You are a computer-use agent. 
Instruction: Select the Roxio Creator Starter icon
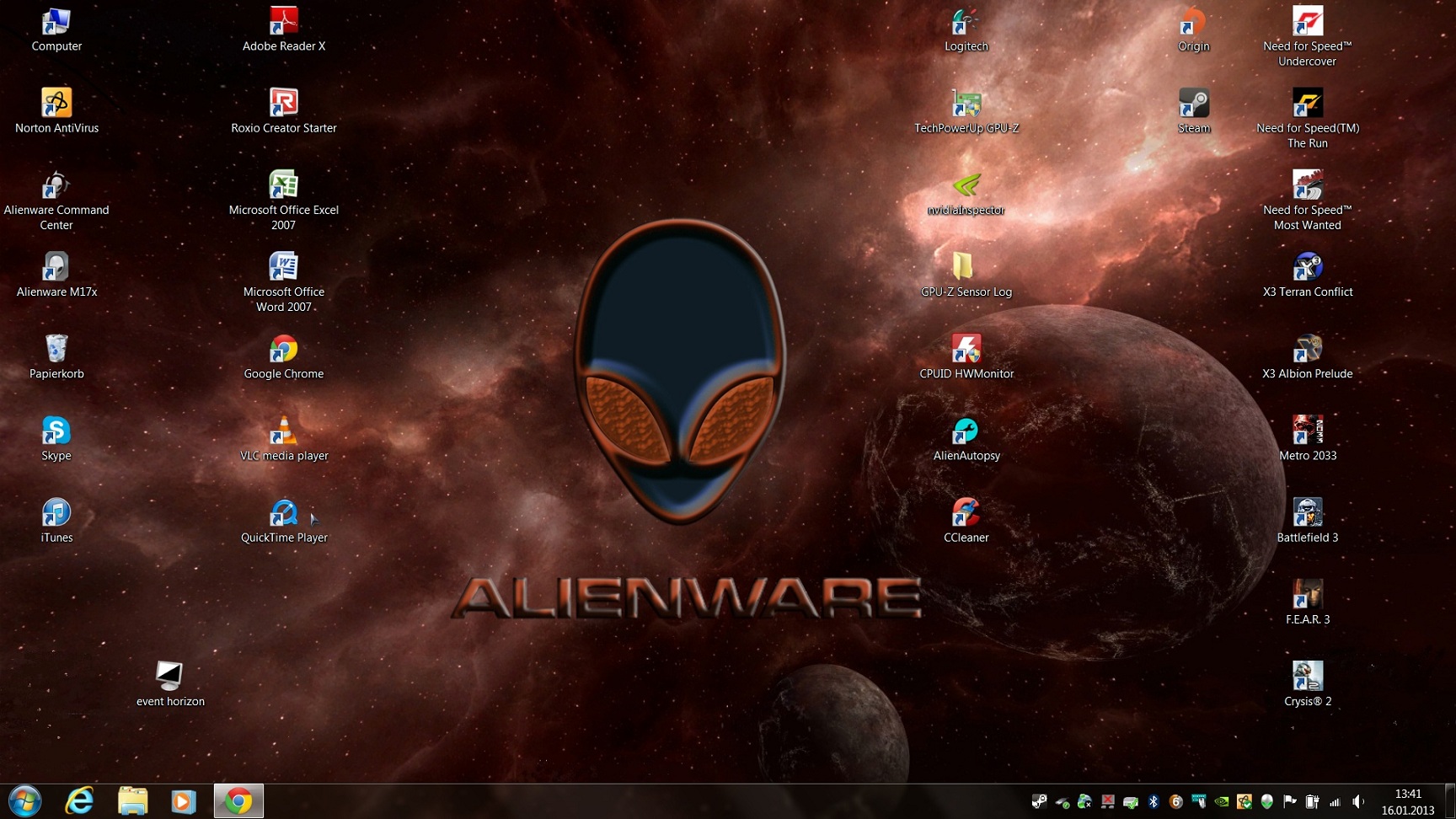pyautogui.click(x=284, y=110)
